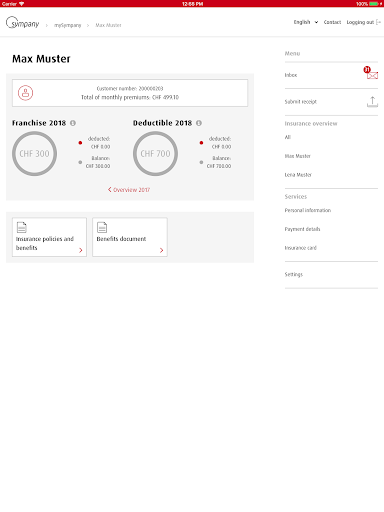Image resolution: width=384 pixels, height=512 pixels.
Task: Click the customer number info box
Action: [130, 93]
